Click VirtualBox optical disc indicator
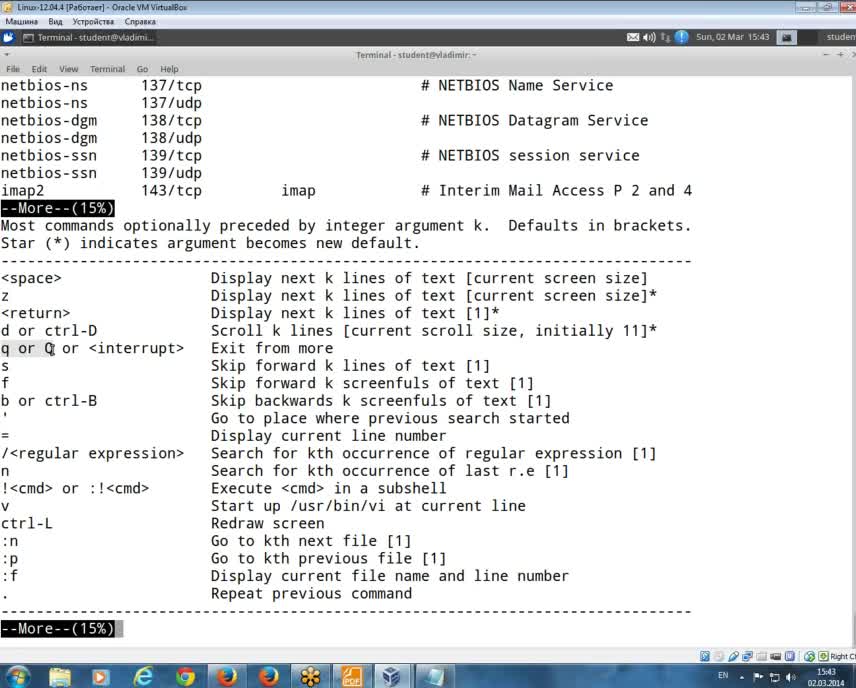This screenshot has height=688, width=856. tap(719, 656)
